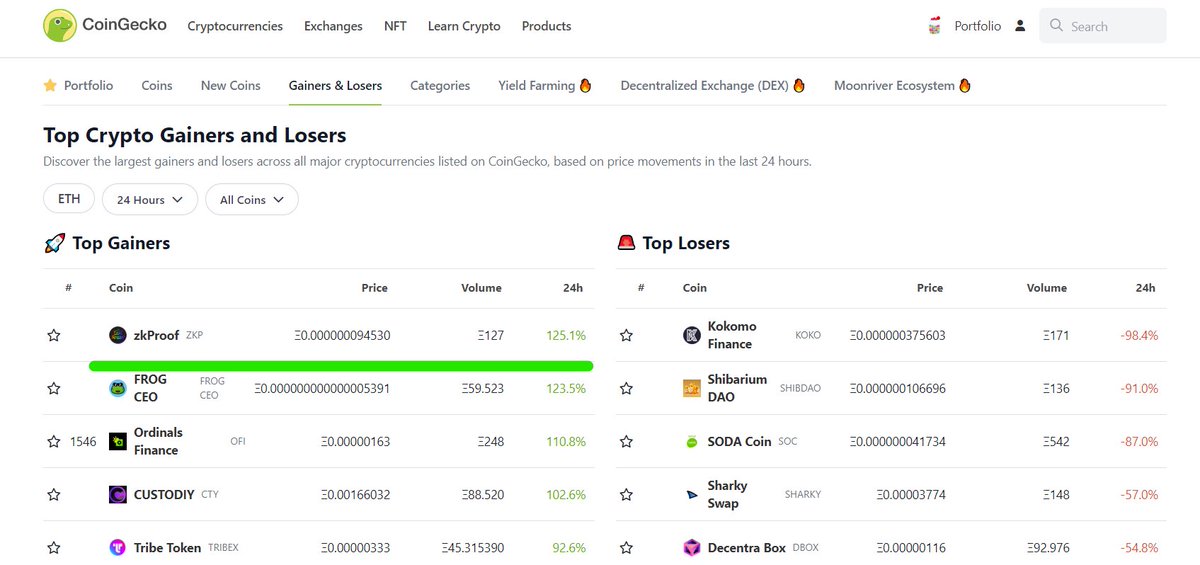The image size is (1200, 565).
Task: Sort Top Losers by Coin column
Action: 695,287
